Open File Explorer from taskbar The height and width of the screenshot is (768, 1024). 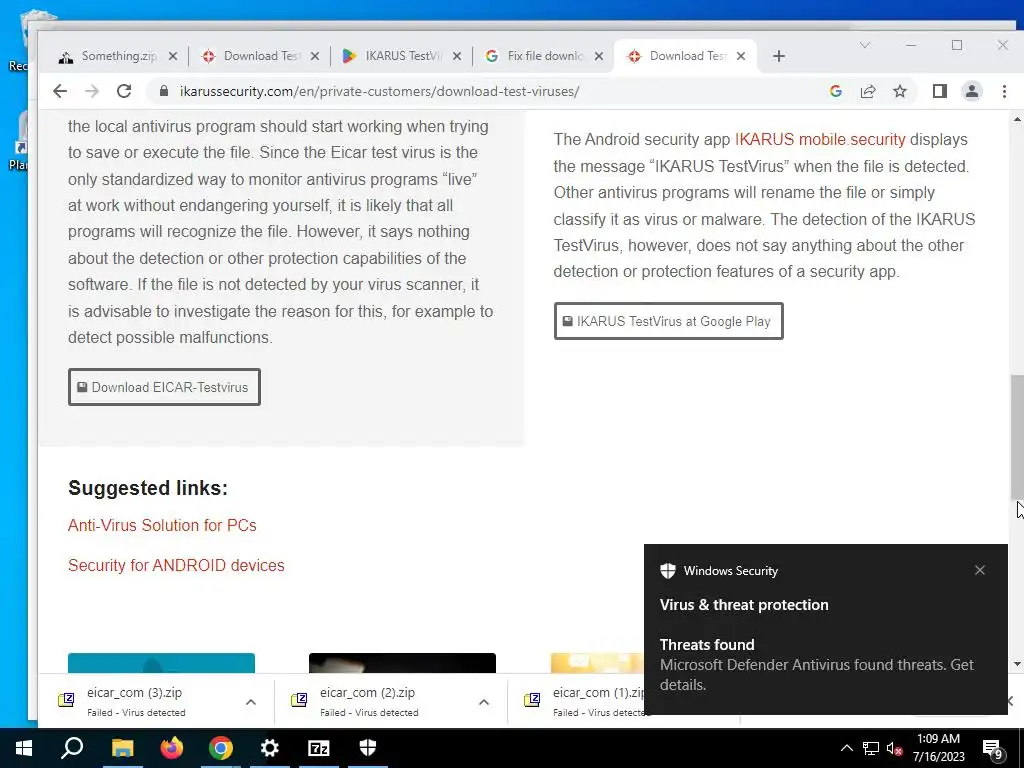point(122,748)
